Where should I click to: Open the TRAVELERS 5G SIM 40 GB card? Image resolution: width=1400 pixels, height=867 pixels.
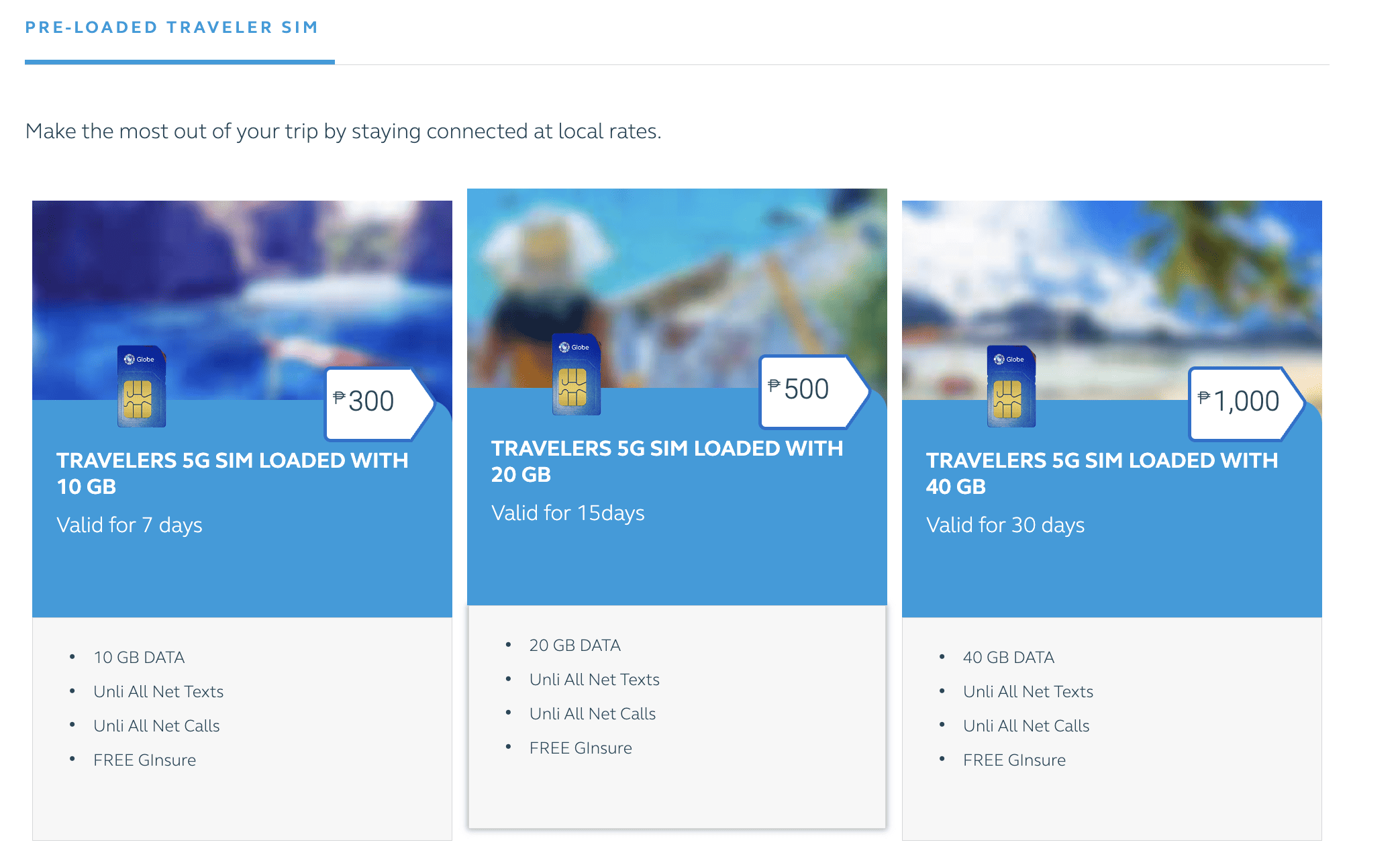pos(1101,473)
